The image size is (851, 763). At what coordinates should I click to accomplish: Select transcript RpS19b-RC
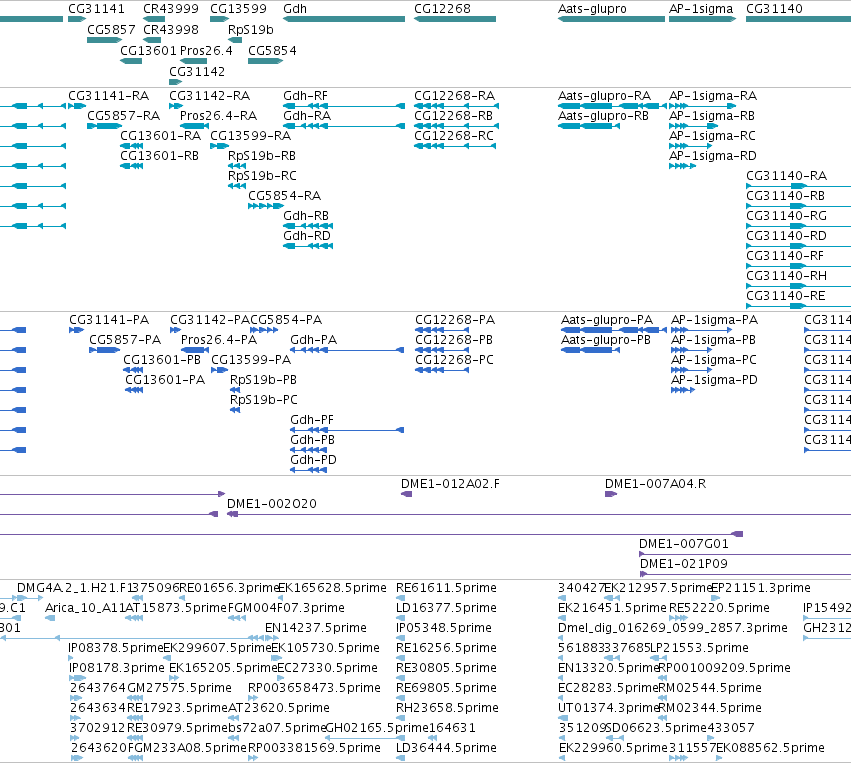(262, 176)
